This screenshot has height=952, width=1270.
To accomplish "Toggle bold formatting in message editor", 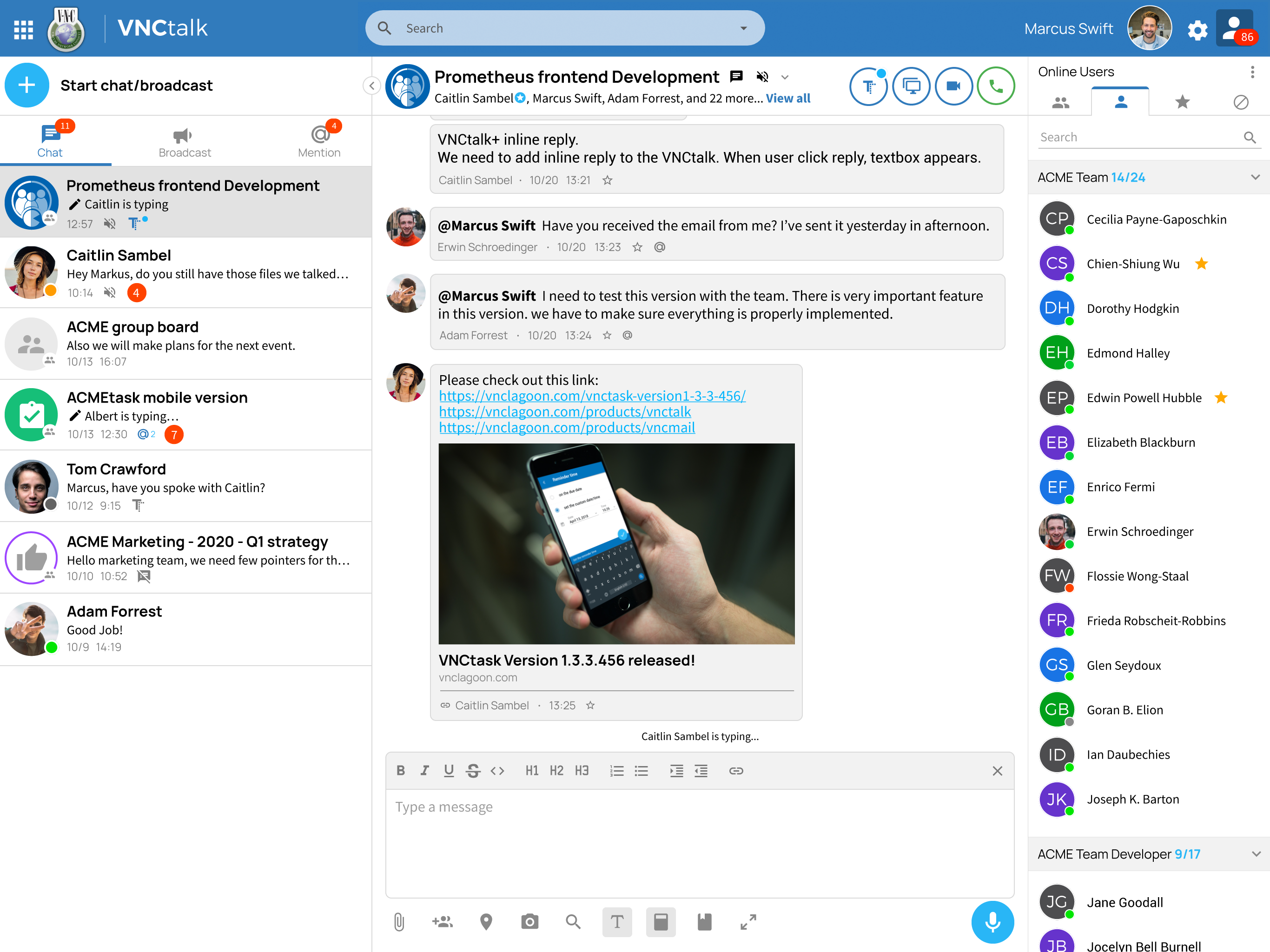I will (401, 771).
